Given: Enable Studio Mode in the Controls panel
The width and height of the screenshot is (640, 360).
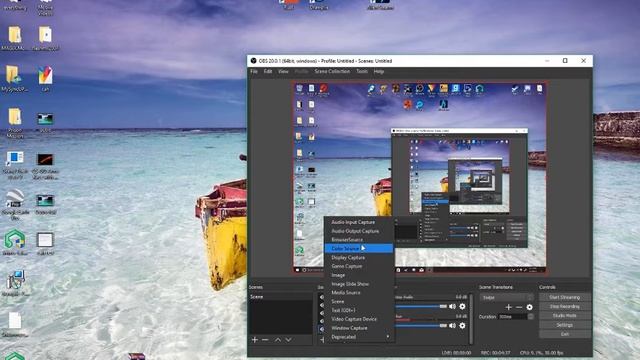Looking at the screenshot, I should point(564,316).
